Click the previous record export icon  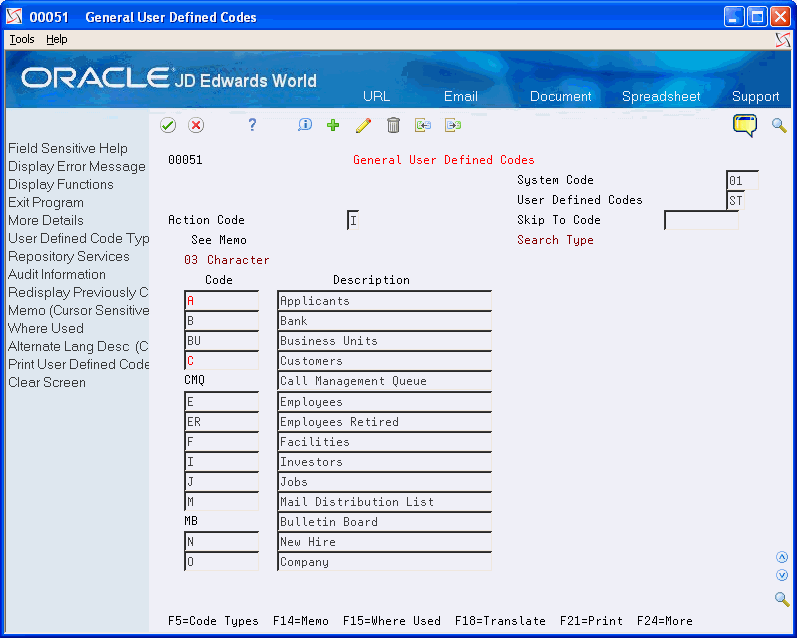click(423, 125)
